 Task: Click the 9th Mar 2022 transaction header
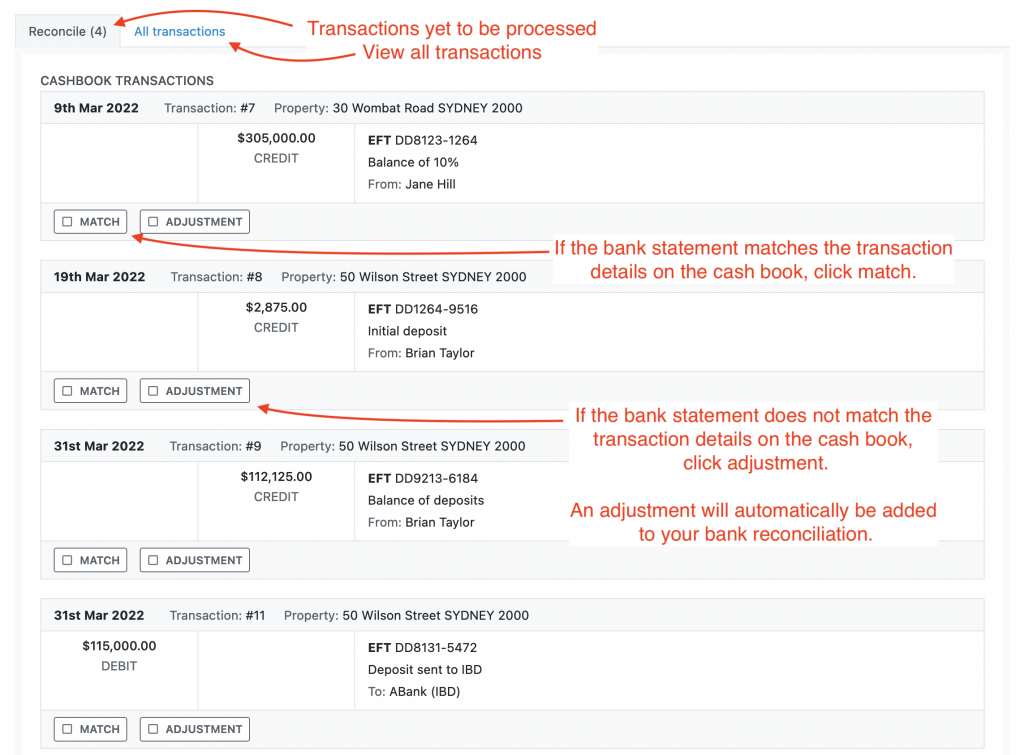(96, 108)
